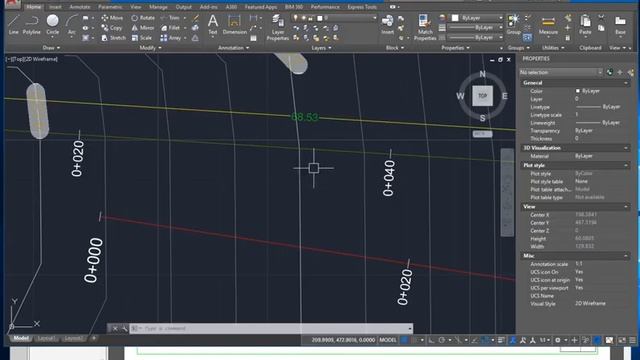Screen dimensions: 640x360
Task: Add a Dimension annotation
Action: pos(234,24)
